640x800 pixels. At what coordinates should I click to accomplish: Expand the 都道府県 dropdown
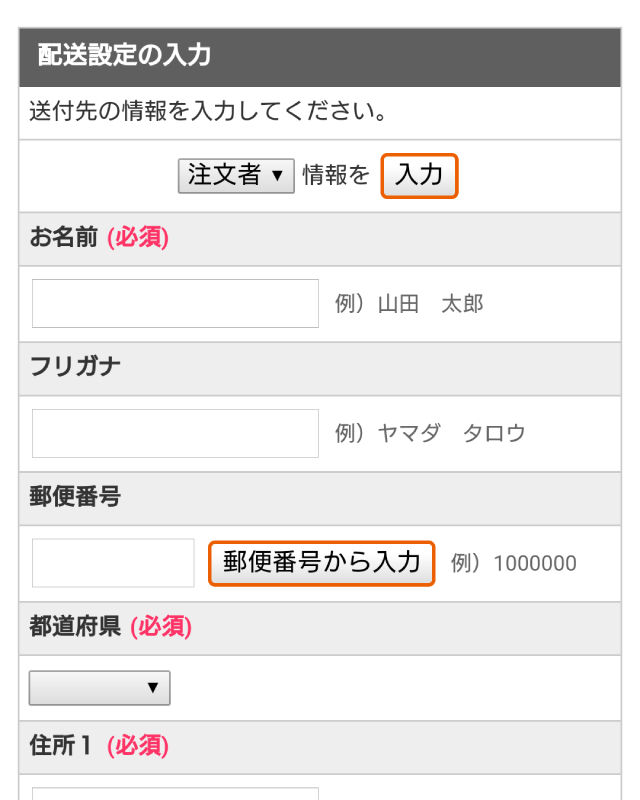coord(100,688)
